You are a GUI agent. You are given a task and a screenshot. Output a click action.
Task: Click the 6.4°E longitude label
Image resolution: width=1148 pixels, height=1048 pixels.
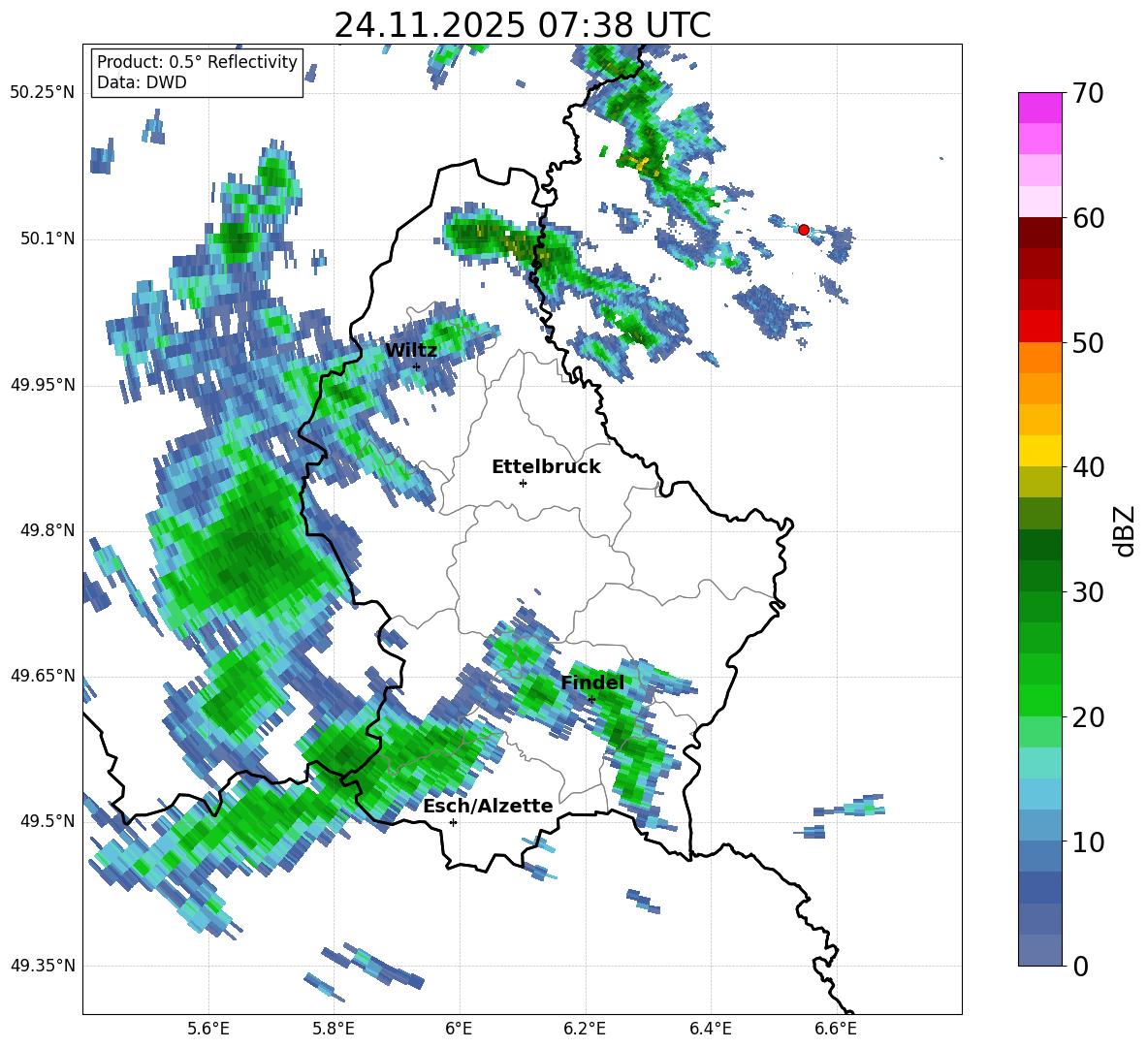click(x=710, y=1029)
